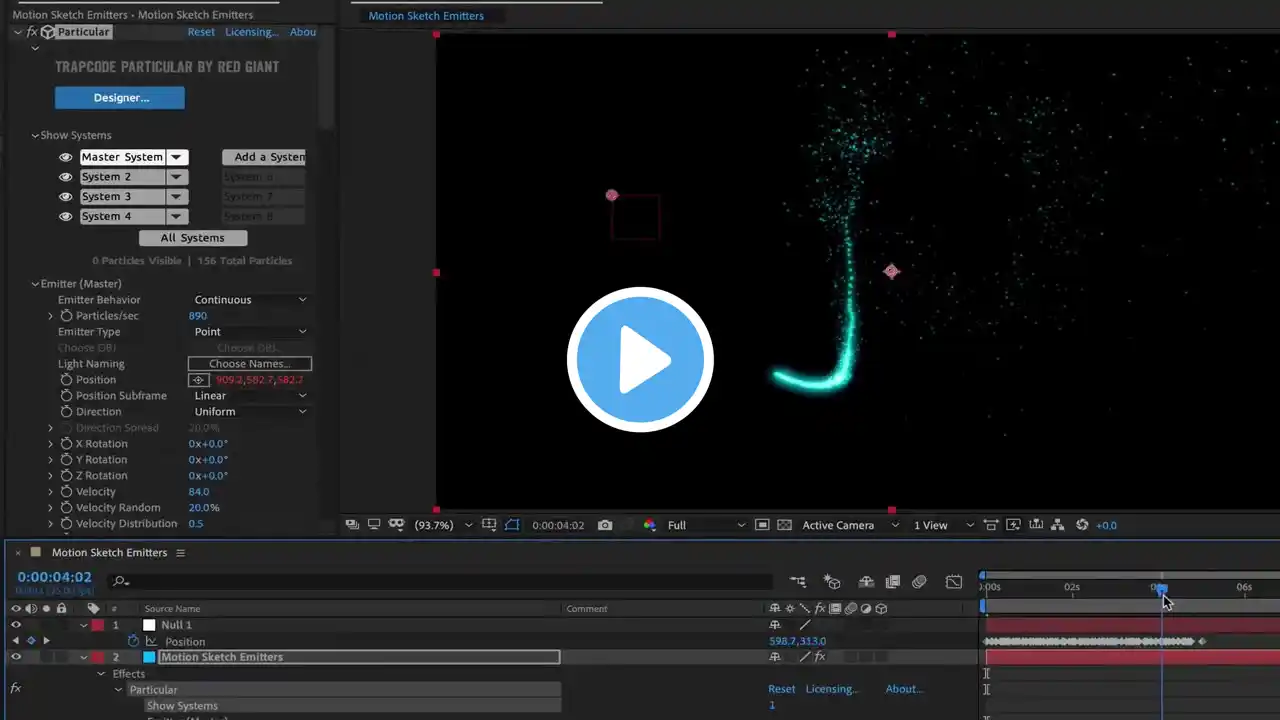Open Licensing link in Effect Controls header
This screenshot has height=720, width=1280.
(251, 32)
